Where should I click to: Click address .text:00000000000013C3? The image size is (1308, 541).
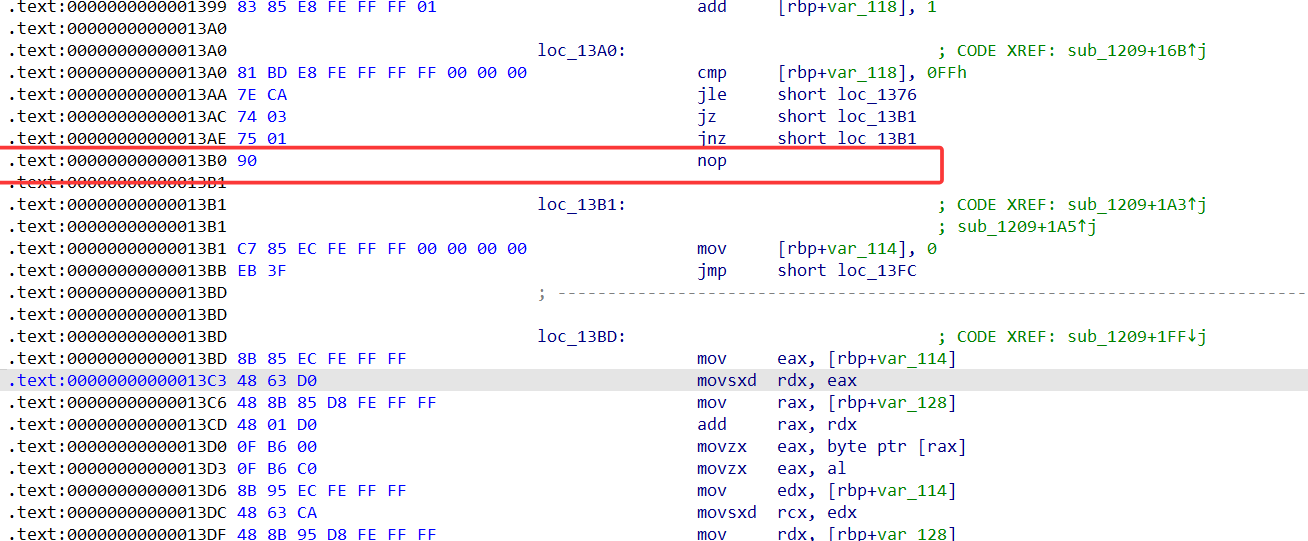(x=118, y=380)
